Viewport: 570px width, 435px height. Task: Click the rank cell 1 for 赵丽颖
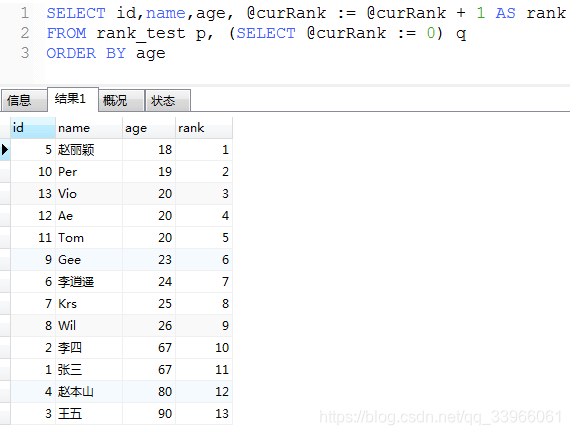(204, 150)
